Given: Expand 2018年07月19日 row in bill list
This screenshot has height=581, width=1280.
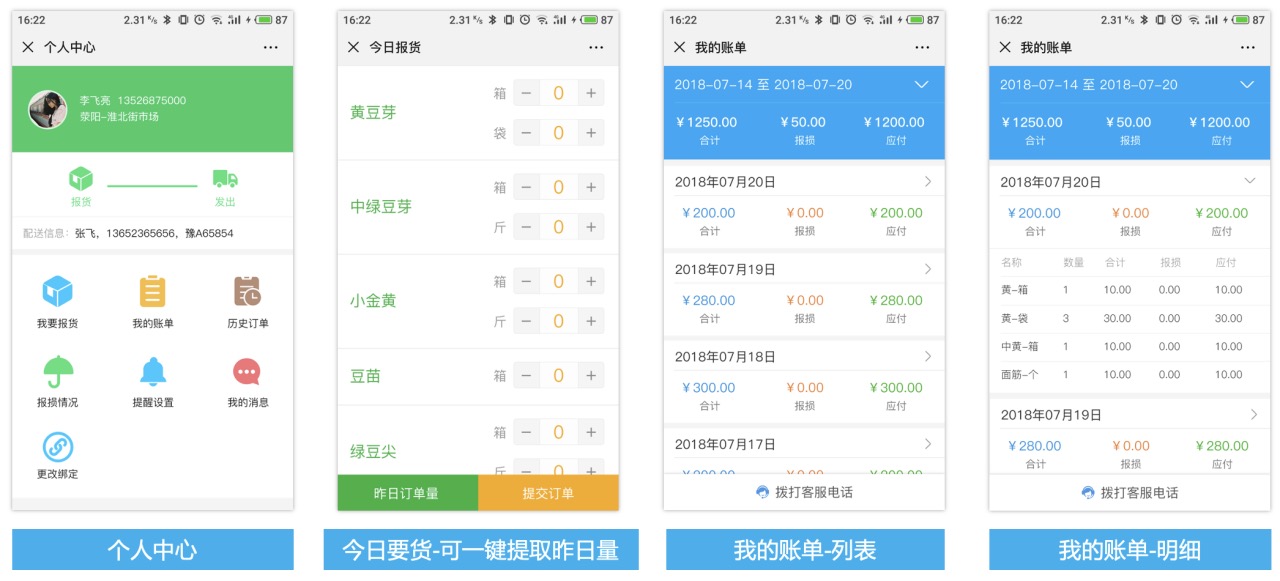Looking at the screenshot, I should (804, 269).
